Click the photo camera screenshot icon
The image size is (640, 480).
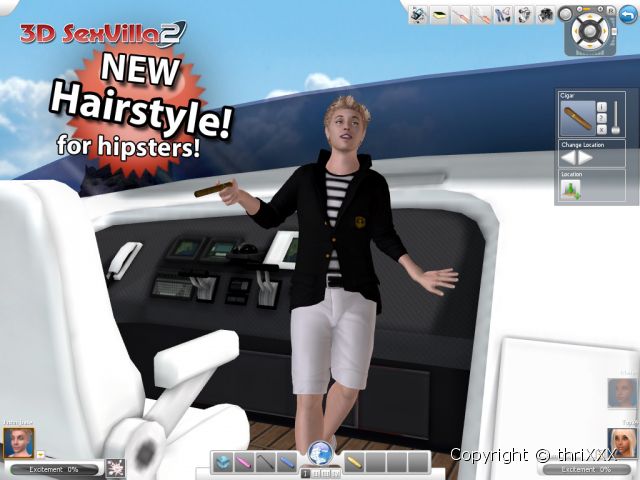point(546,16)
